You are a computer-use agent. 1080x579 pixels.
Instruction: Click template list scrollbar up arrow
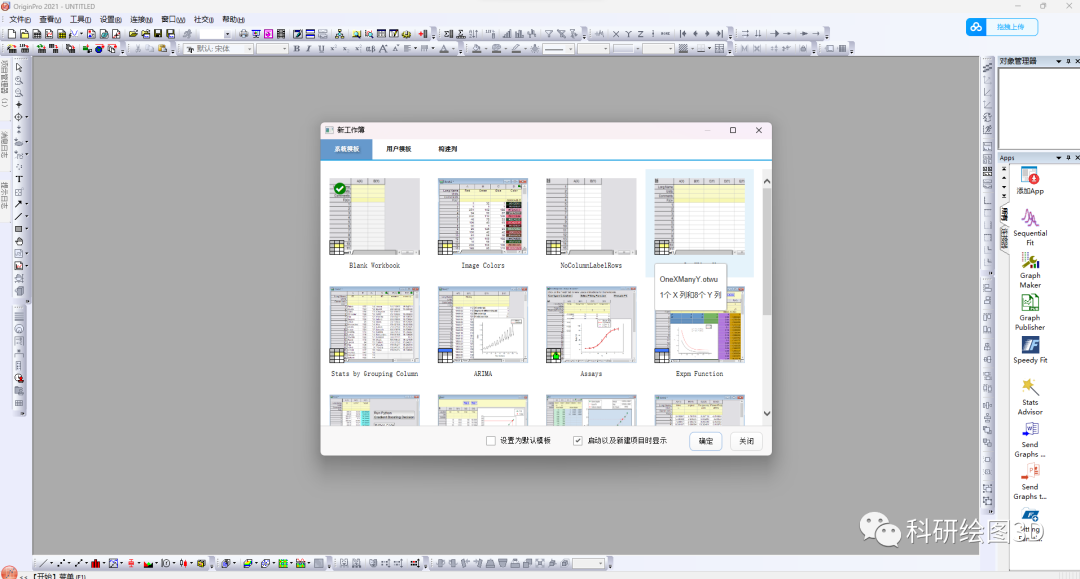pos(767,181)
